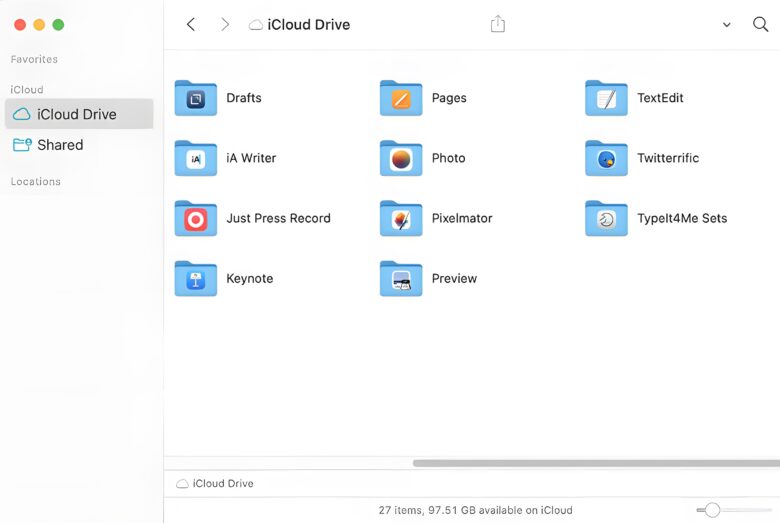Viewport: 780px width, 523px height.
Task: Select Shared in the sidebar
Action: pos(60,145)
